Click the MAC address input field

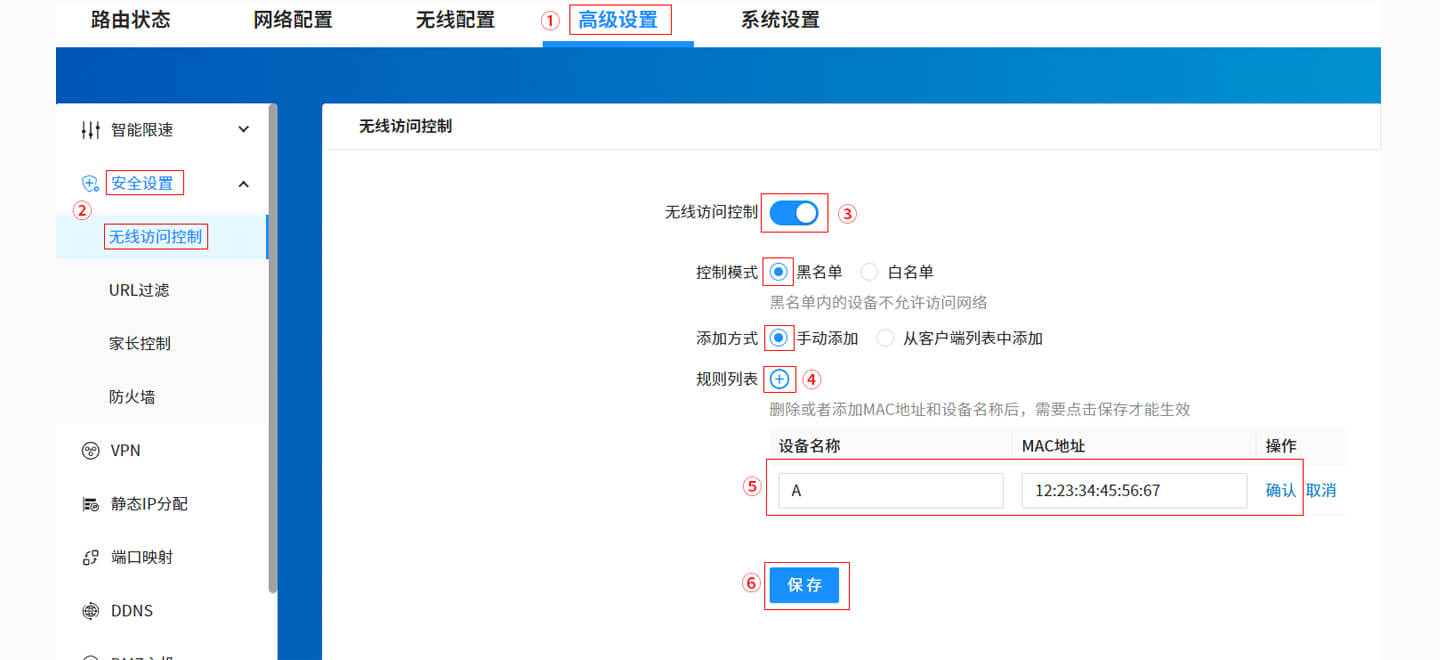1133,490
